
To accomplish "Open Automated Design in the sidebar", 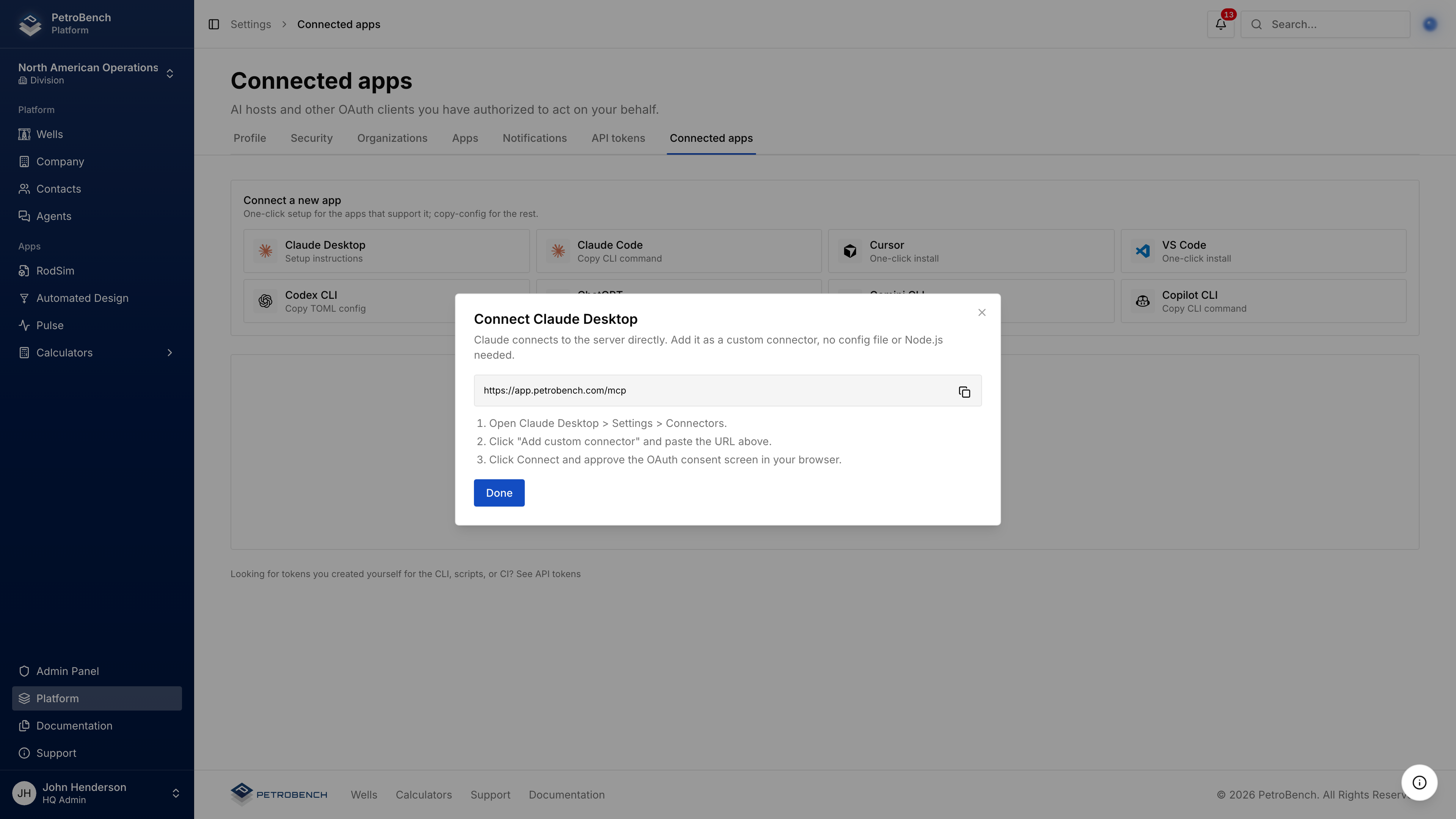I will (97, 298).
